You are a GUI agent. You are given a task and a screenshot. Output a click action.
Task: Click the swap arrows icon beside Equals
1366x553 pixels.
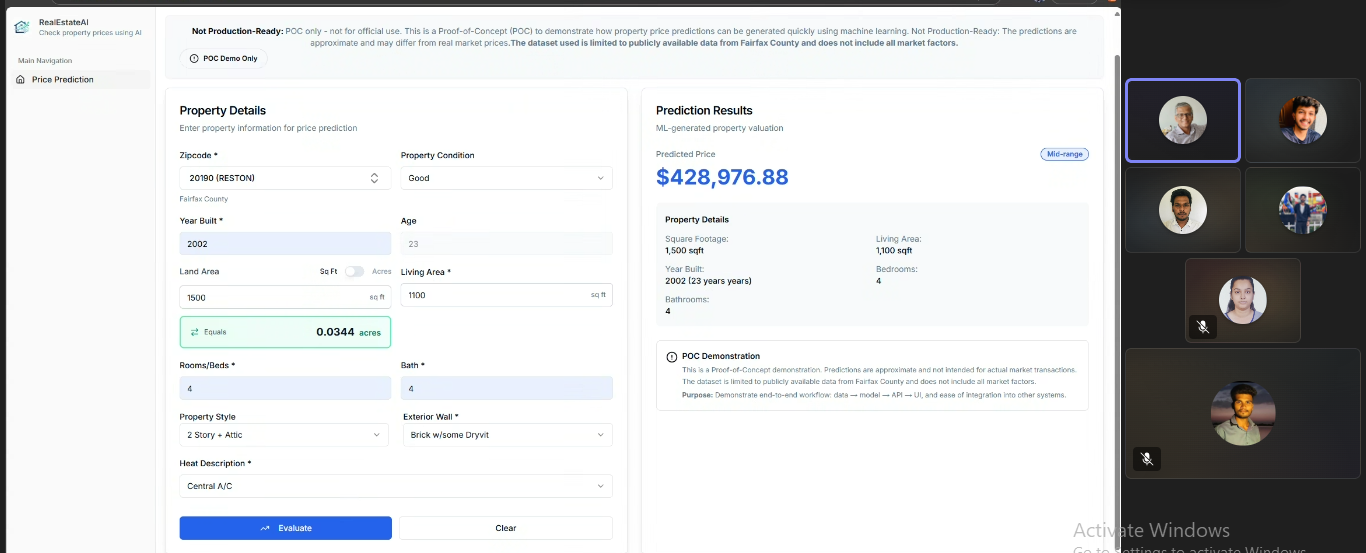pos(194,332)
